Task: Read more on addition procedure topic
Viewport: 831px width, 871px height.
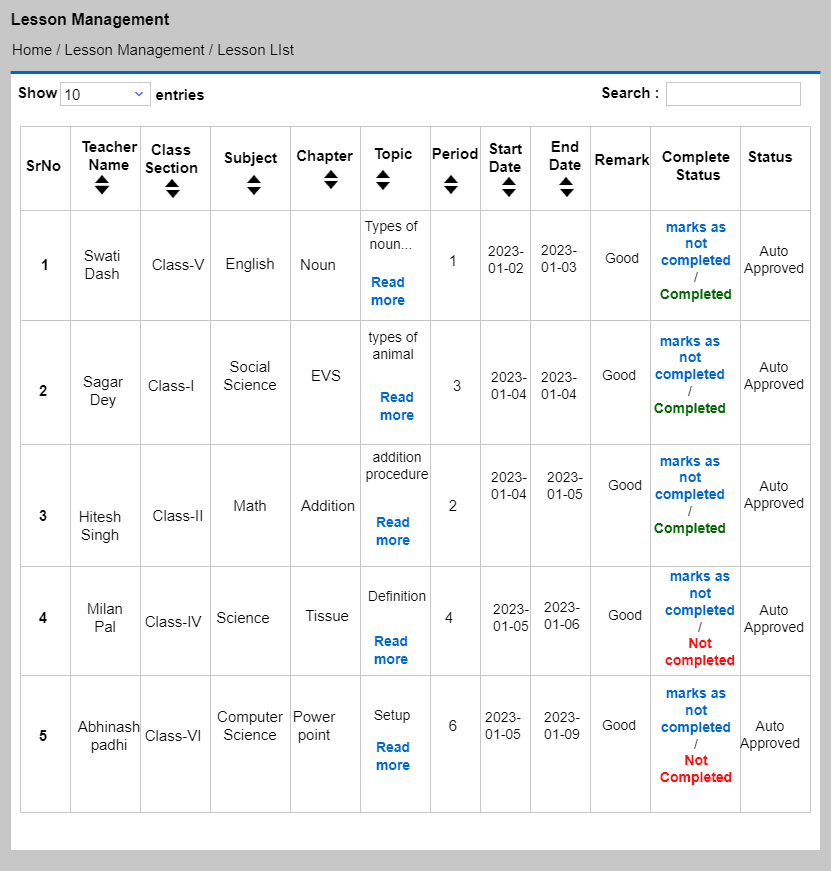Action: tap(393, 531)
